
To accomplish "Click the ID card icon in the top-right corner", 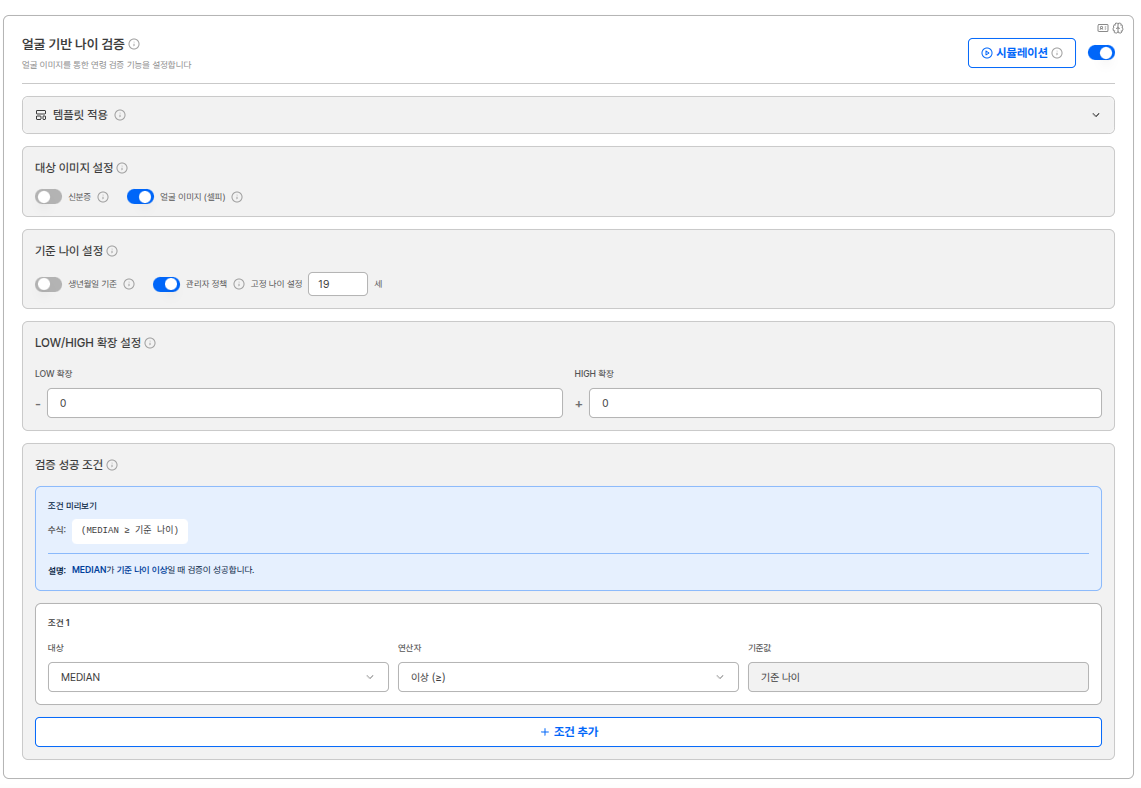I will (x=1103, y=28).
